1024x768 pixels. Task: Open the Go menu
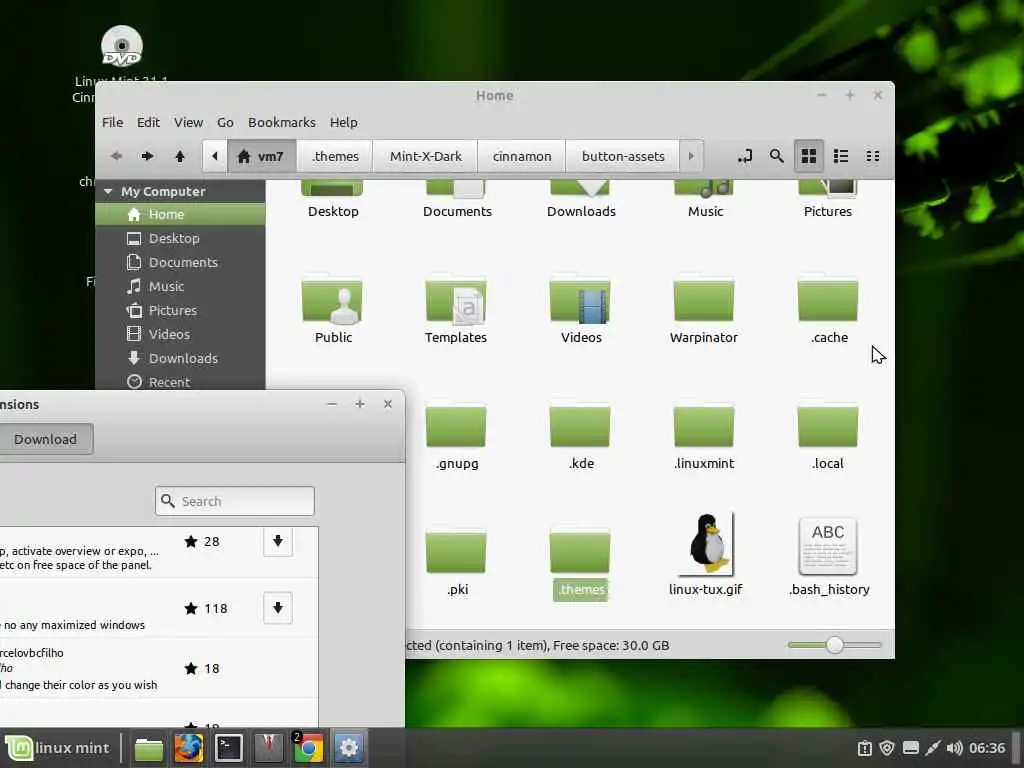coord(225,122)
